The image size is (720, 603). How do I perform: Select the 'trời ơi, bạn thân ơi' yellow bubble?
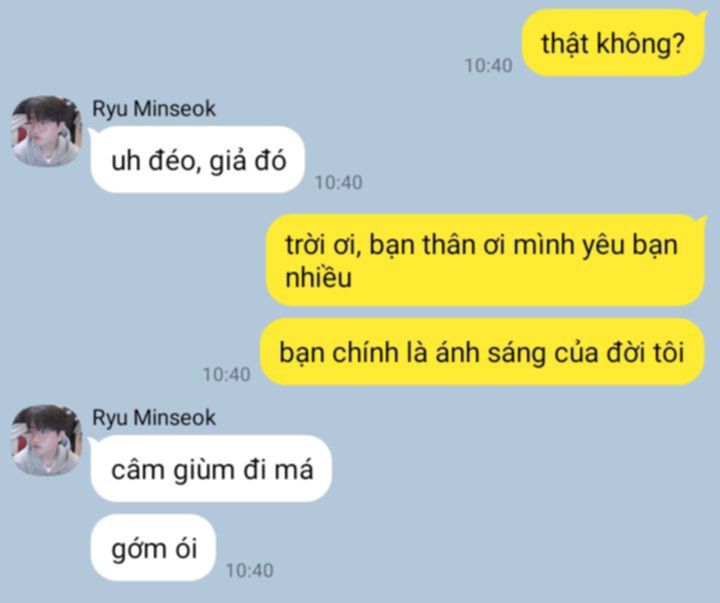pyautogui.click(x=485, y=260)
